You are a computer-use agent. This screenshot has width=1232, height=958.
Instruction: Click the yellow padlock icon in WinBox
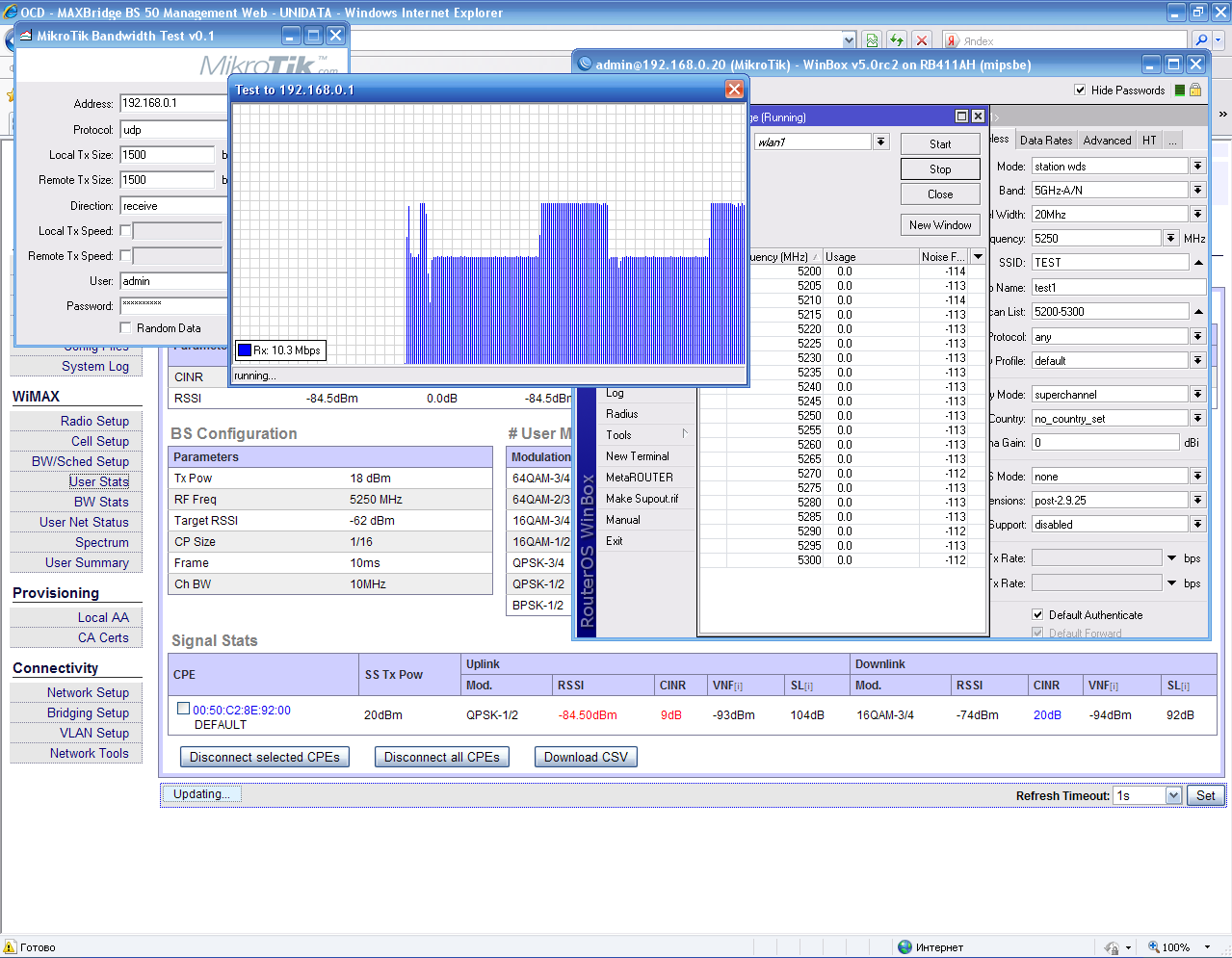pos(1195,90)
